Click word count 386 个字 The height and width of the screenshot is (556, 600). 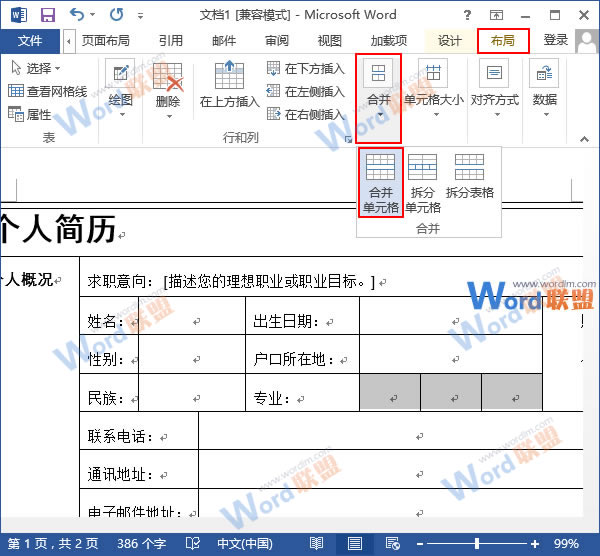pos(141,544)
